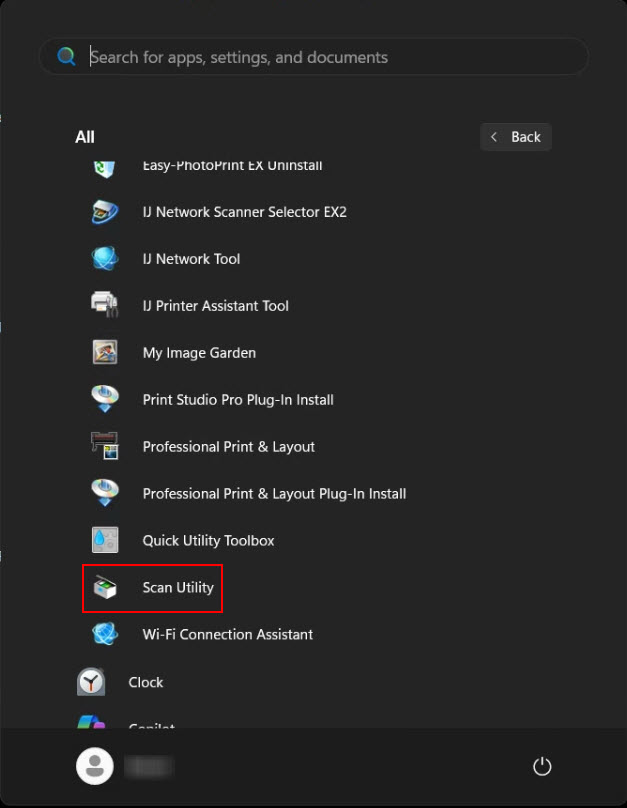627x808 pixels.
Task: Click the Copilot icon at list bottom
Action: click(91, 725)
